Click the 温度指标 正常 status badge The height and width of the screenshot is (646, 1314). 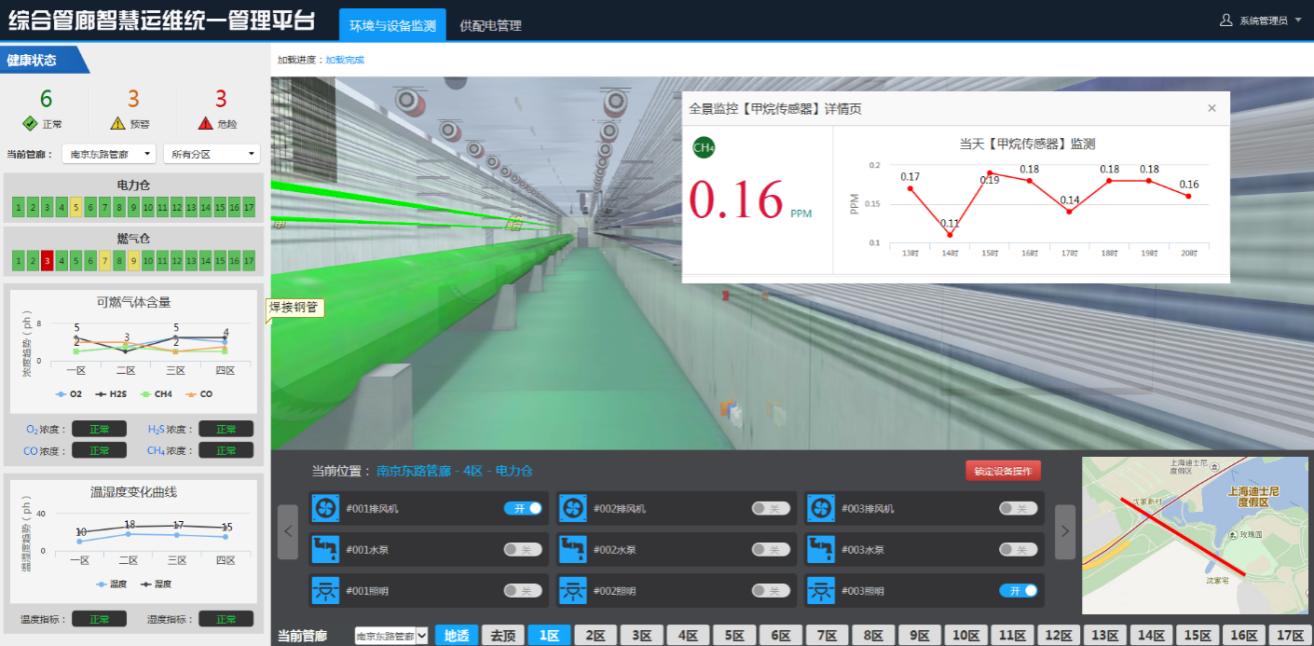coord(99,619)
